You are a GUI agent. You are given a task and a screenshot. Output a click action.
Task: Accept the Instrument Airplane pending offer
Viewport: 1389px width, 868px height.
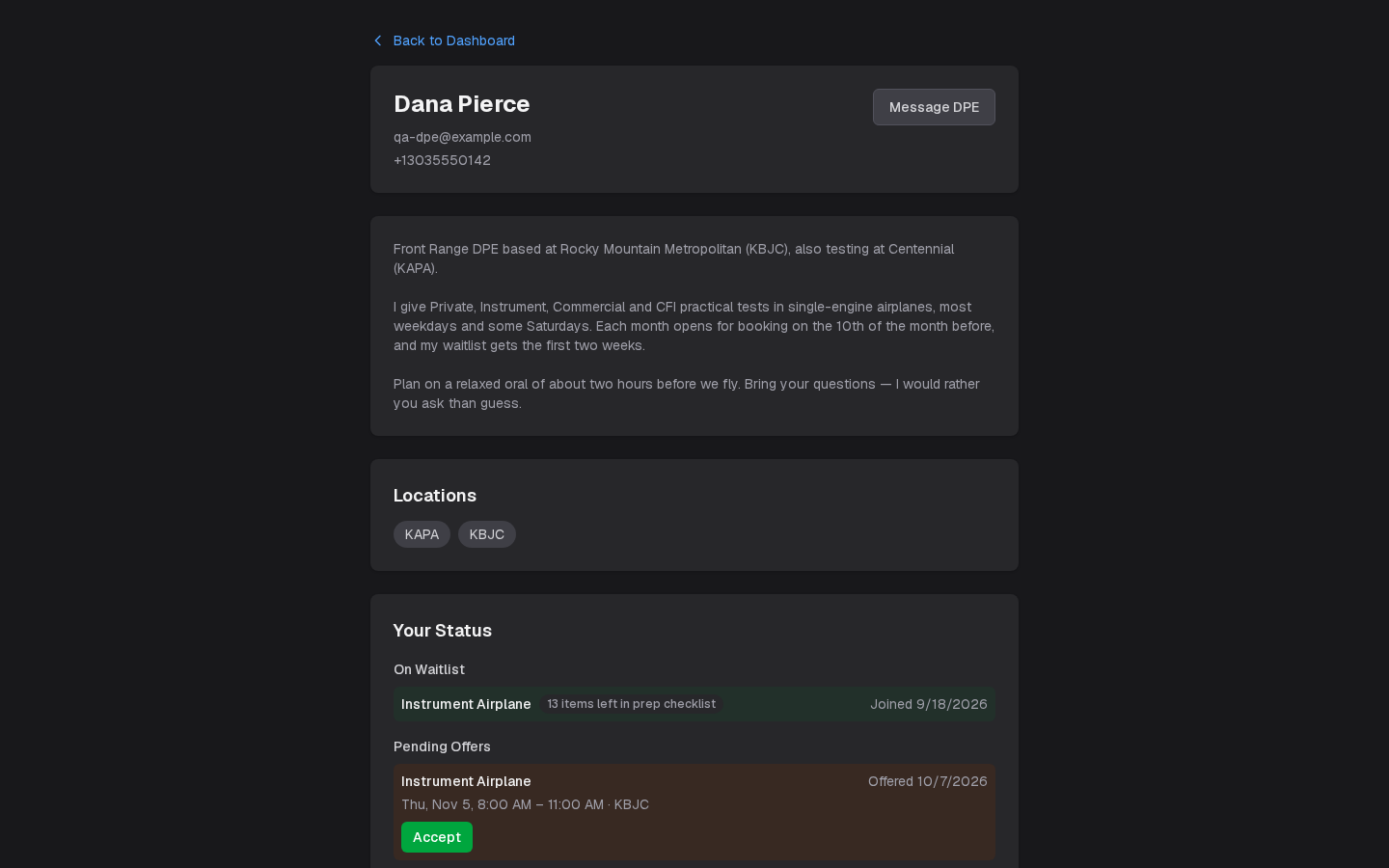point(437,837)
